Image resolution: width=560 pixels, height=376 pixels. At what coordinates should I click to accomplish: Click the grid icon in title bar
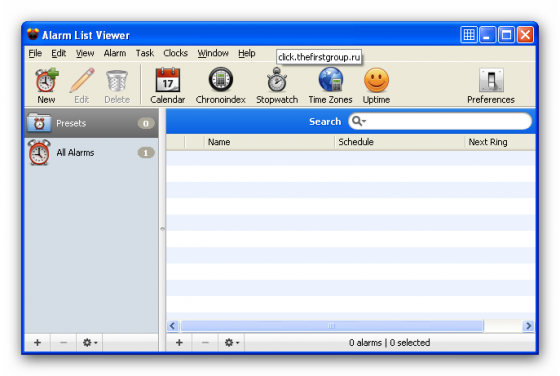coord(469,35)
